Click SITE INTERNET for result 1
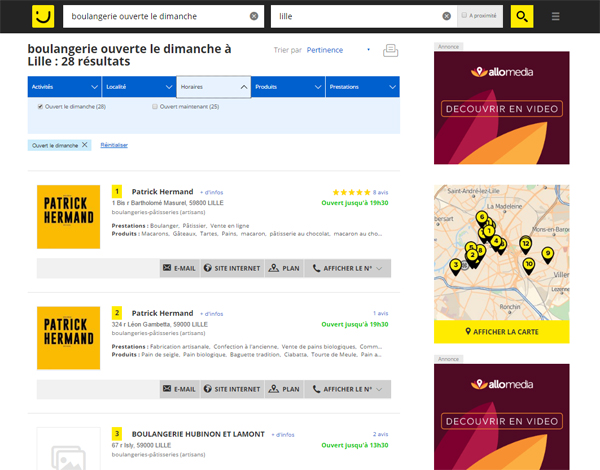 tap(232, 268)
